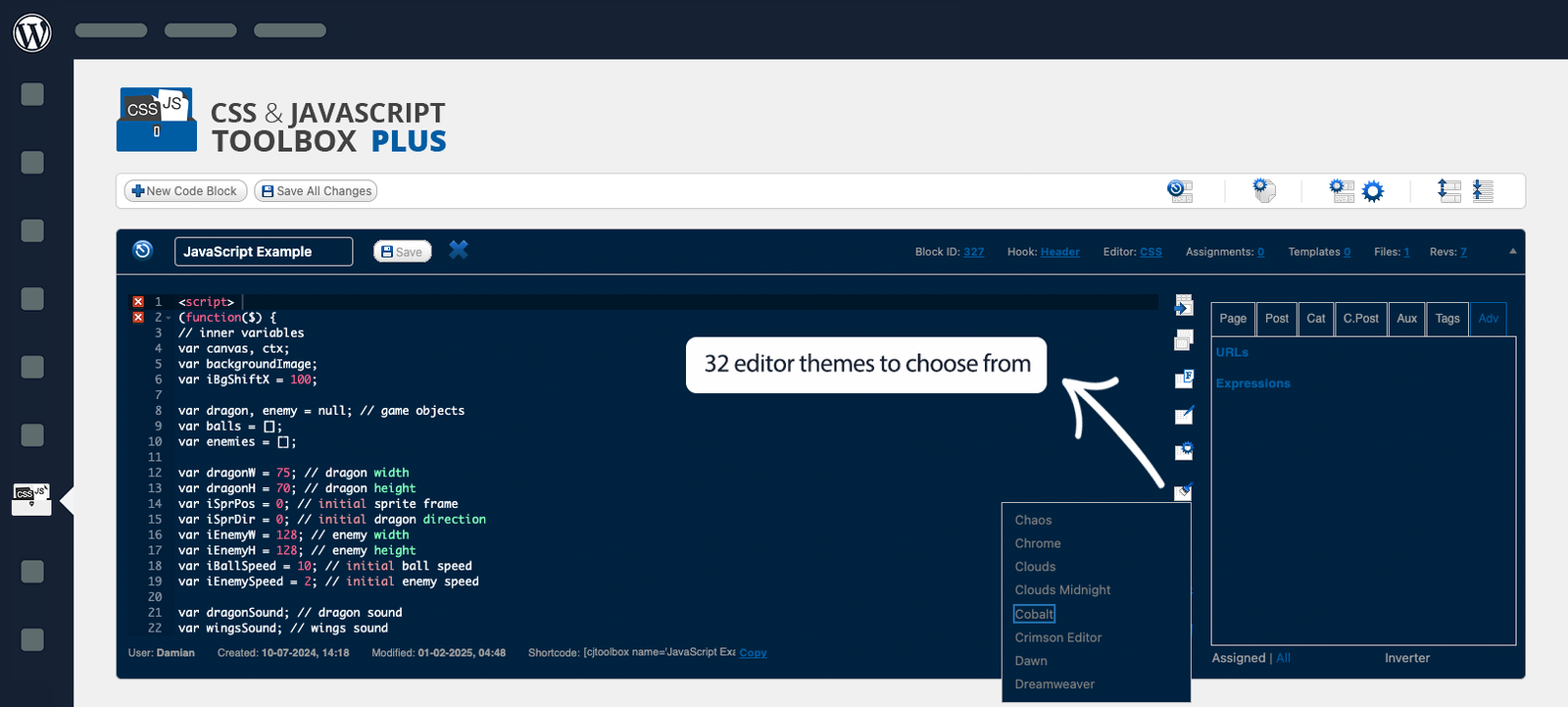Click the Assigned filter below the assignment panel
Viewport: 1568px width, 707px height.
point(1239,658)
